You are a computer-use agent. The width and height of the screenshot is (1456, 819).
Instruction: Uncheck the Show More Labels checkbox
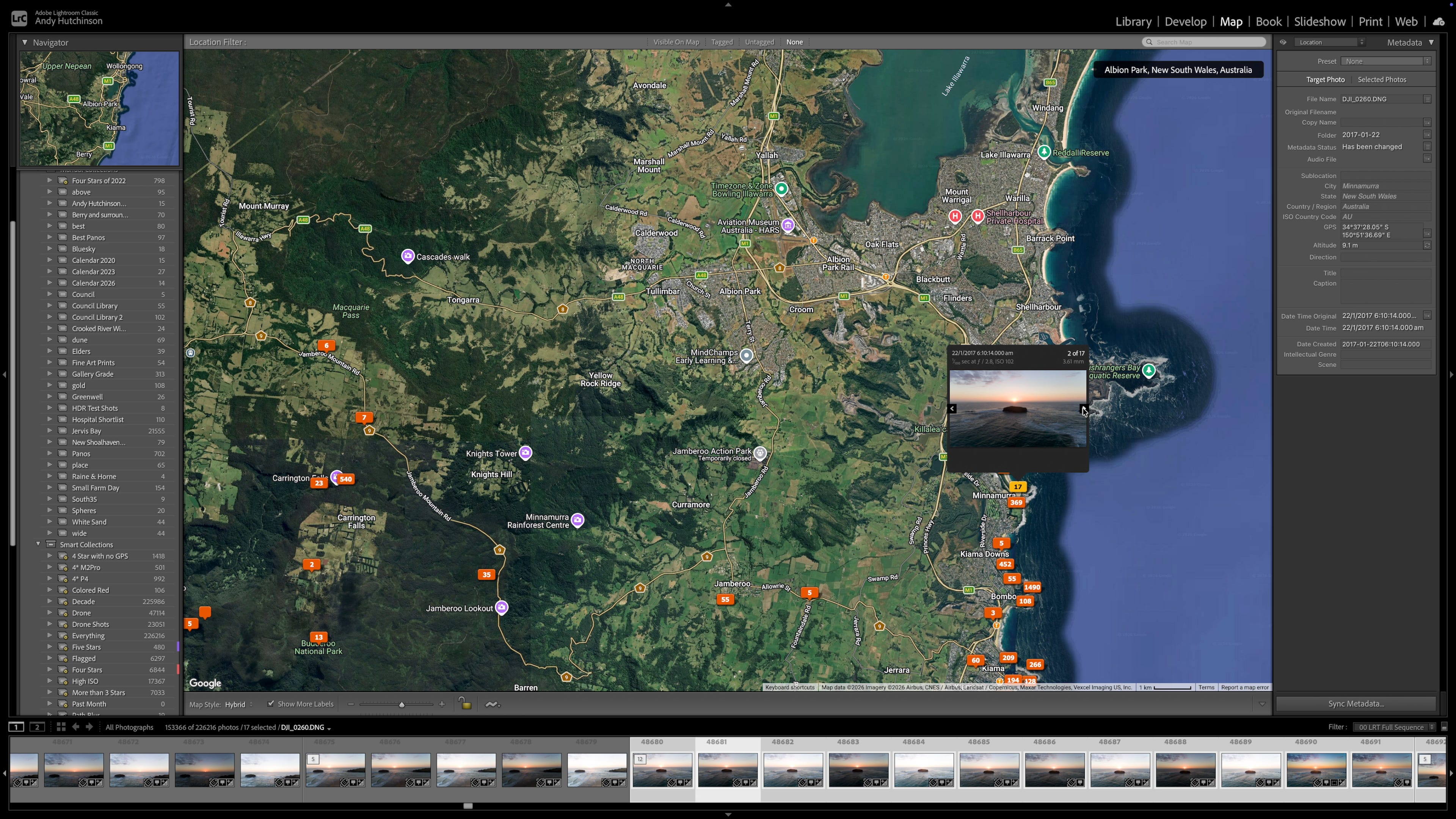(x=271, y=704)
